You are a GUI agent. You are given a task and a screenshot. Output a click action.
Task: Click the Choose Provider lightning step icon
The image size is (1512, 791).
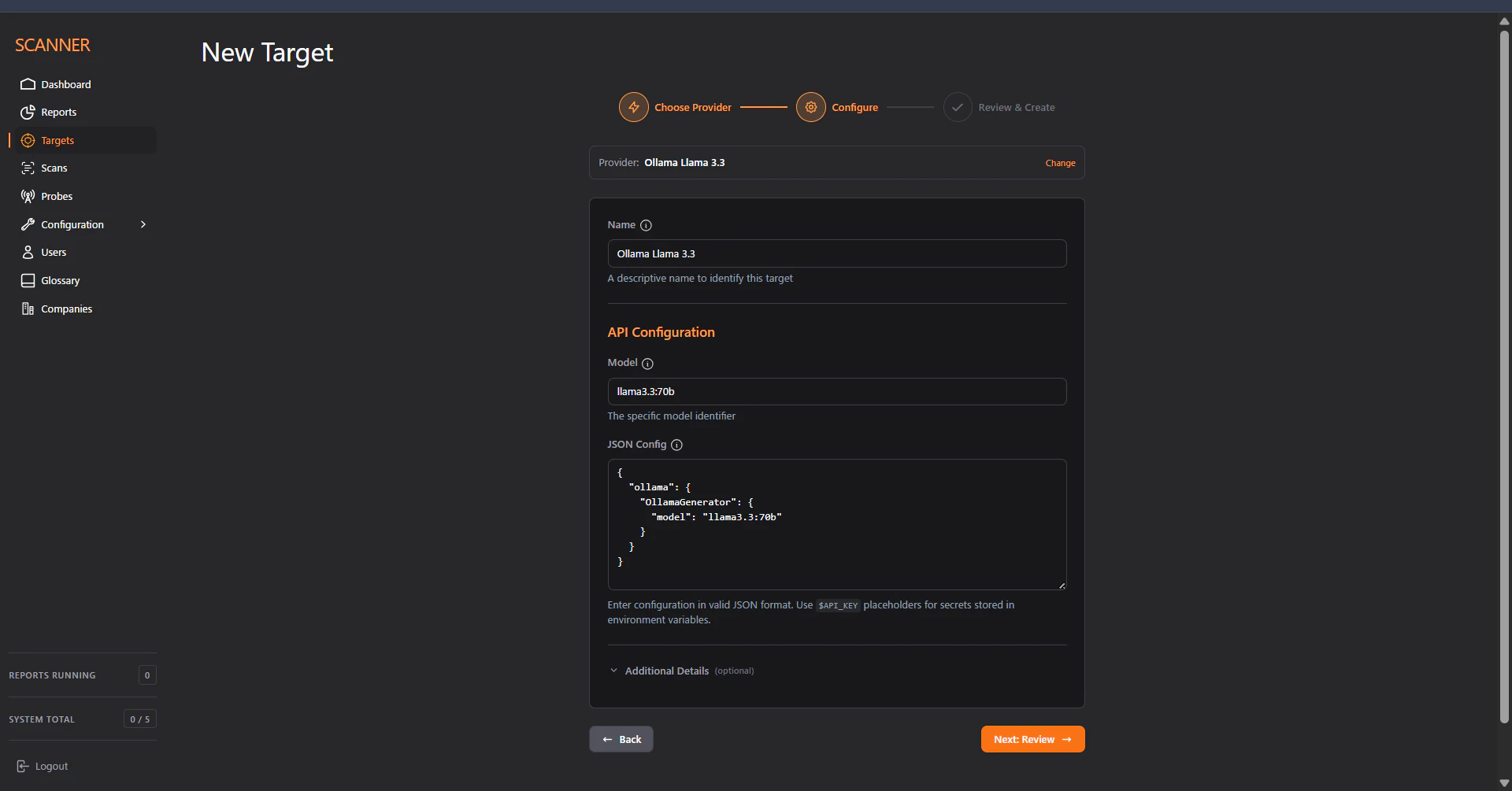633,107
